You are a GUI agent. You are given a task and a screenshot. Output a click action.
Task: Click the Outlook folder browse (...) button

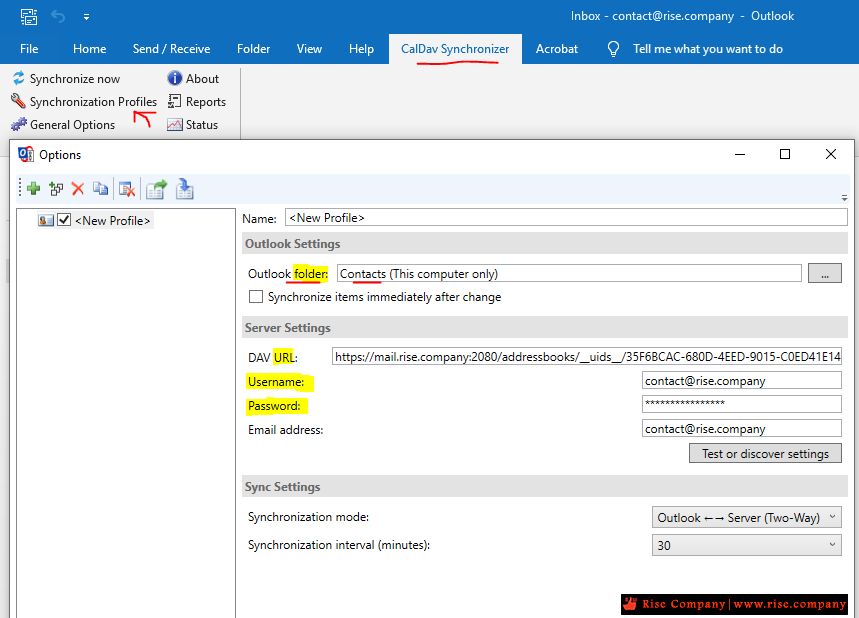(824, 274)
